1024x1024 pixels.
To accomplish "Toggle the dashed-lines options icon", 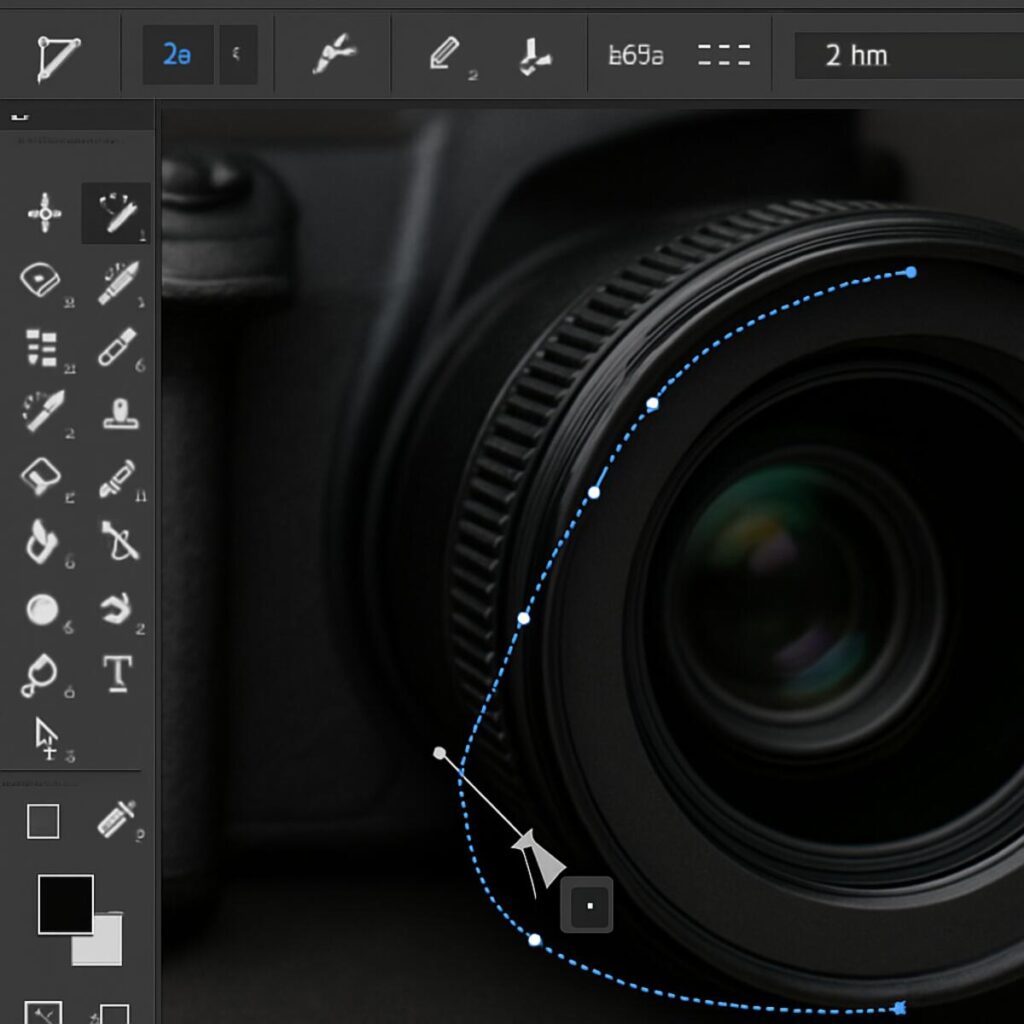I will [724, 55].
